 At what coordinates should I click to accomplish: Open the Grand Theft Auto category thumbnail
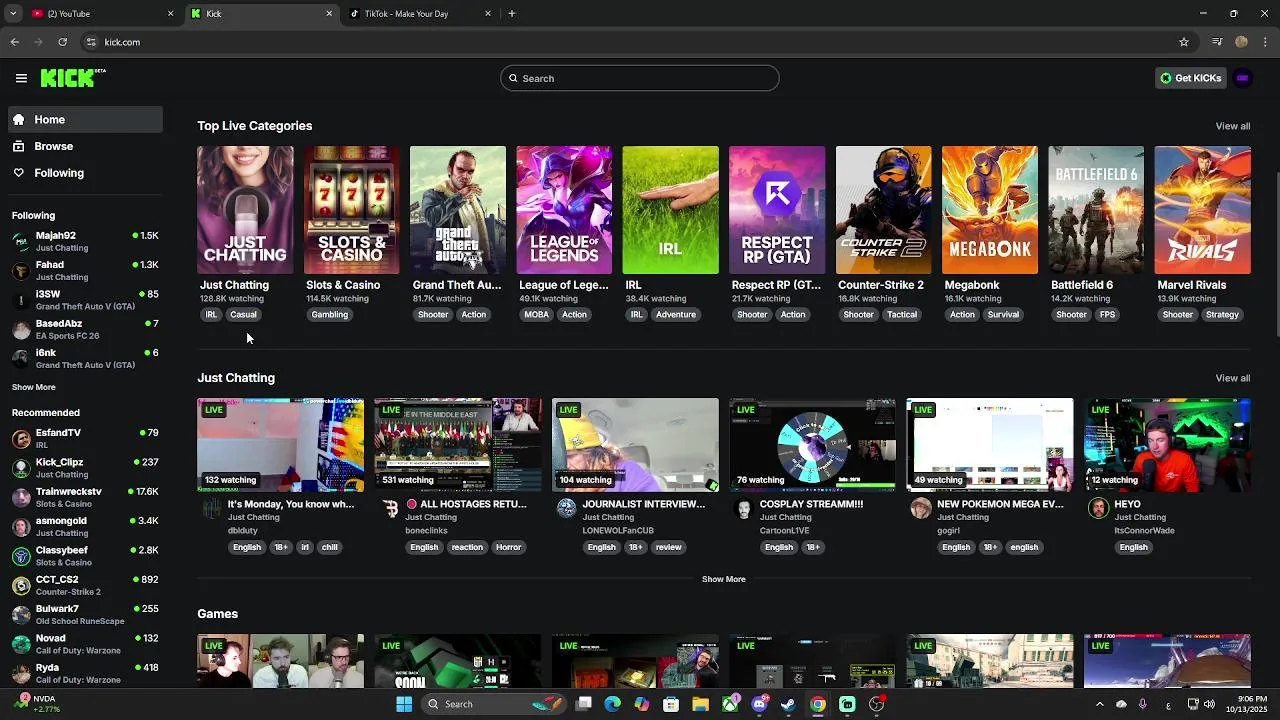[x=458, y=210]
